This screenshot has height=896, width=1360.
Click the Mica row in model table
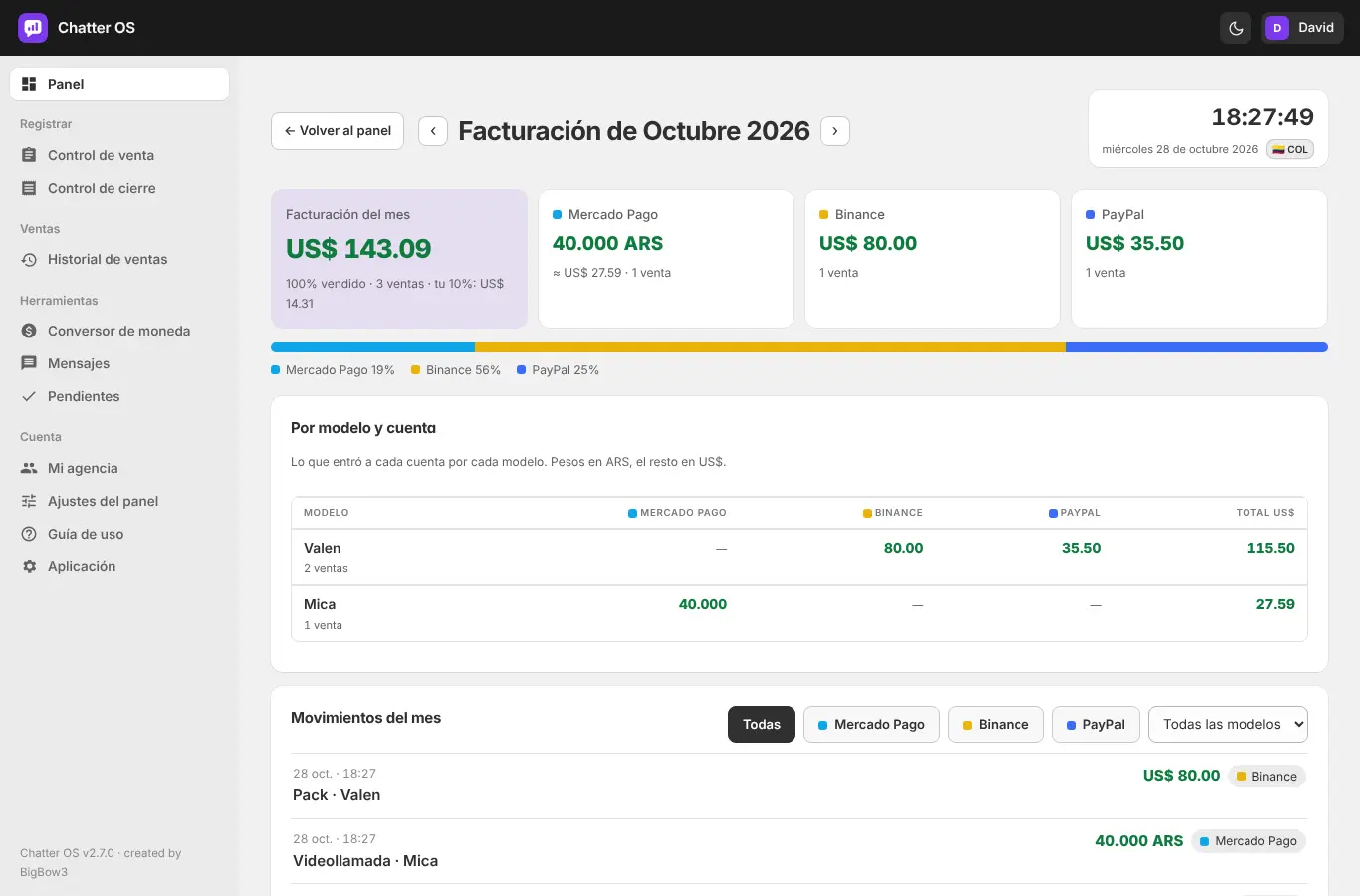pos(799,613)
